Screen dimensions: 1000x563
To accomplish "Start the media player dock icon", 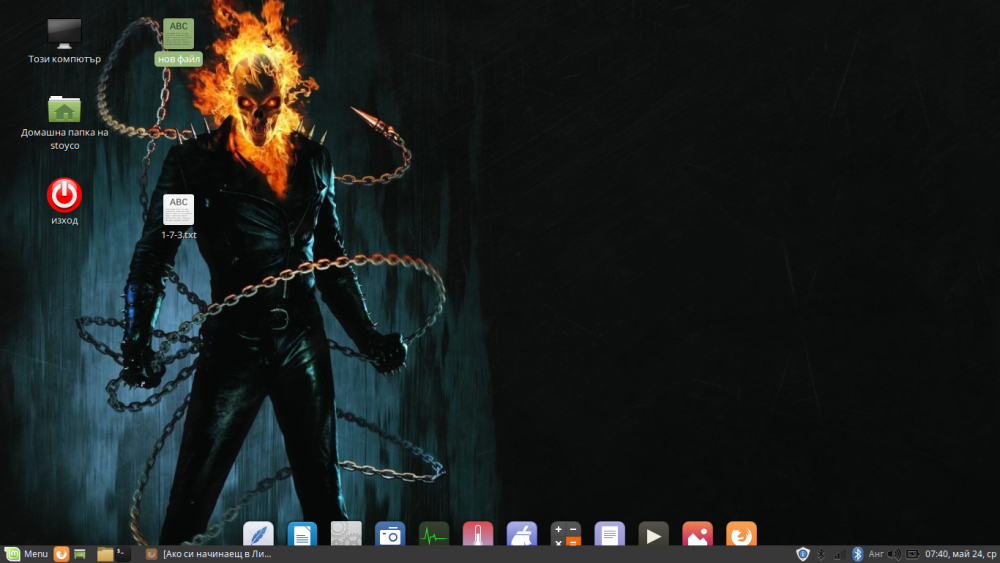I will click(654, 534).
